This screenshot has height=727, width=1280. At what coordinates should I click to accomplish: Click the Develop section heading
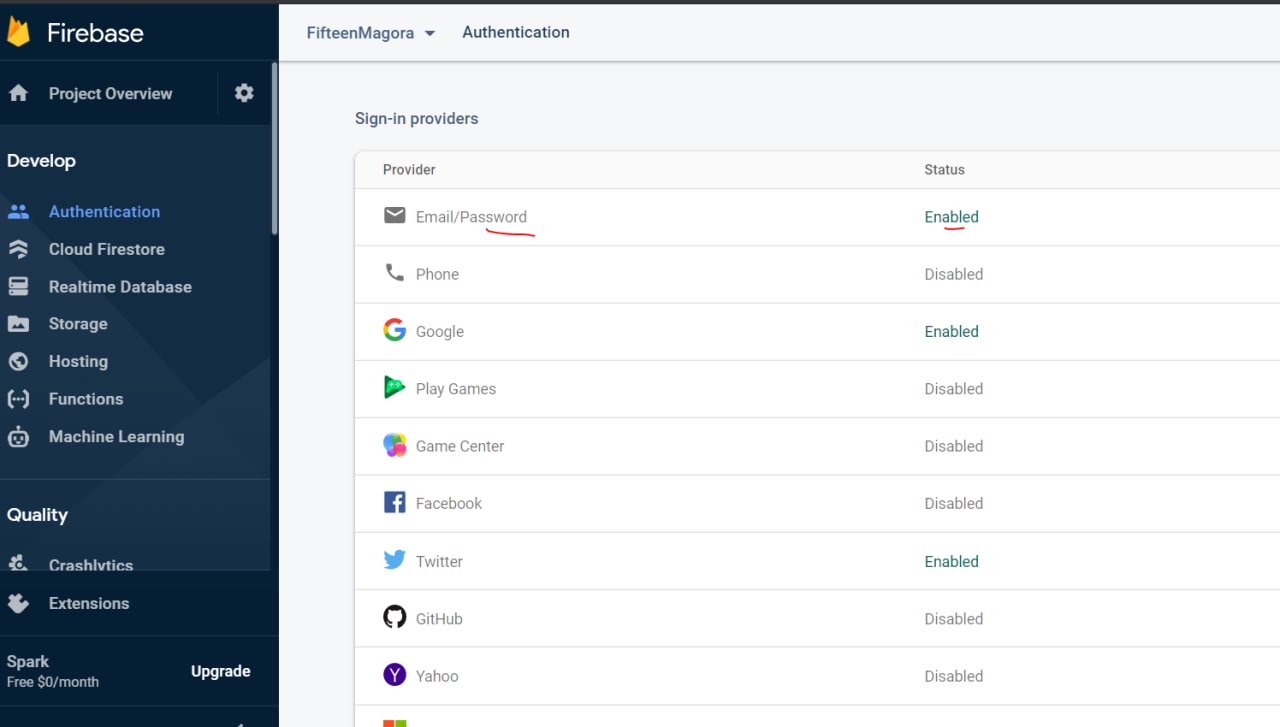(41, 161)
